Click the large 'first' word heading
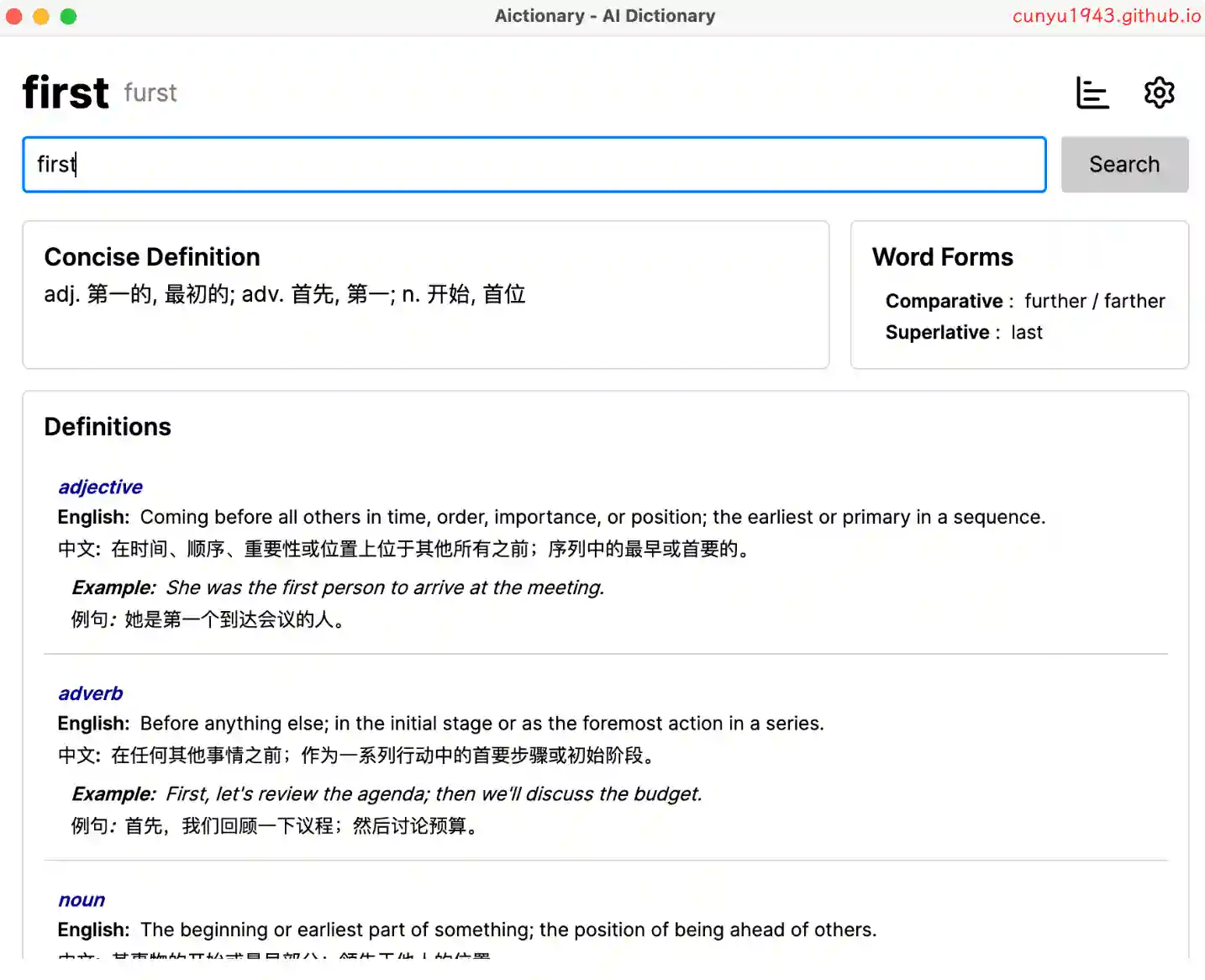 pos(66,92)
